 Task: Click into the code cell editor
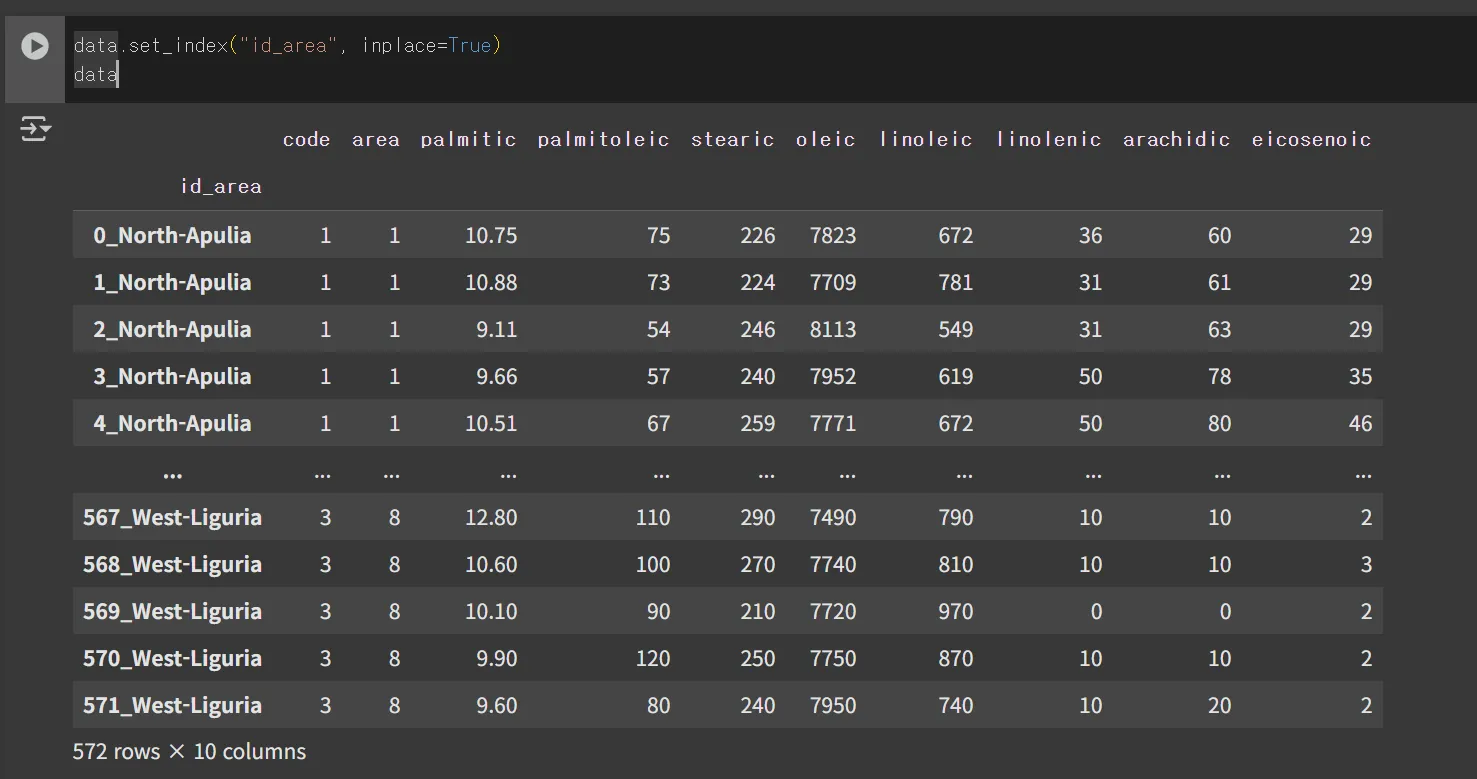click(x=770, y=60)
